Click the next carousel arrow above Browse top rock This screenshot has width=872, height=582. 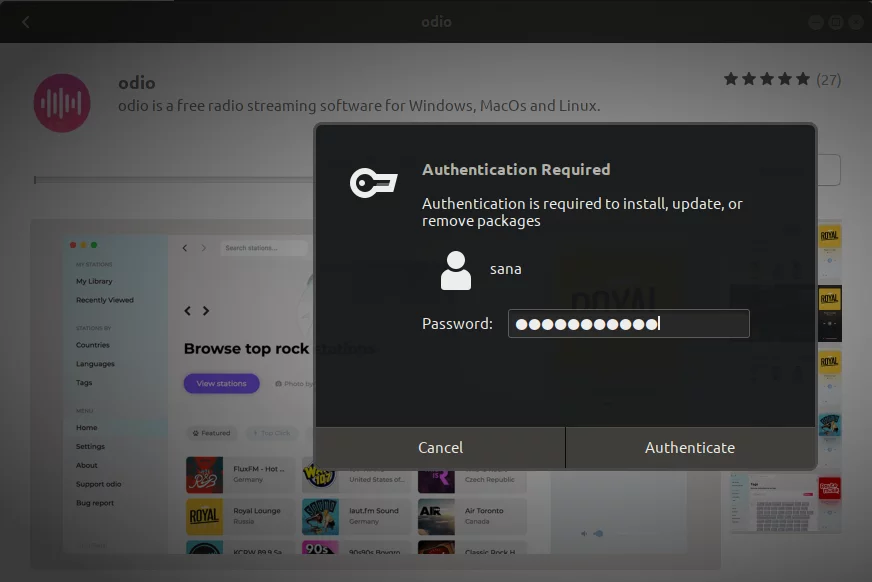[x=206, y=311]
